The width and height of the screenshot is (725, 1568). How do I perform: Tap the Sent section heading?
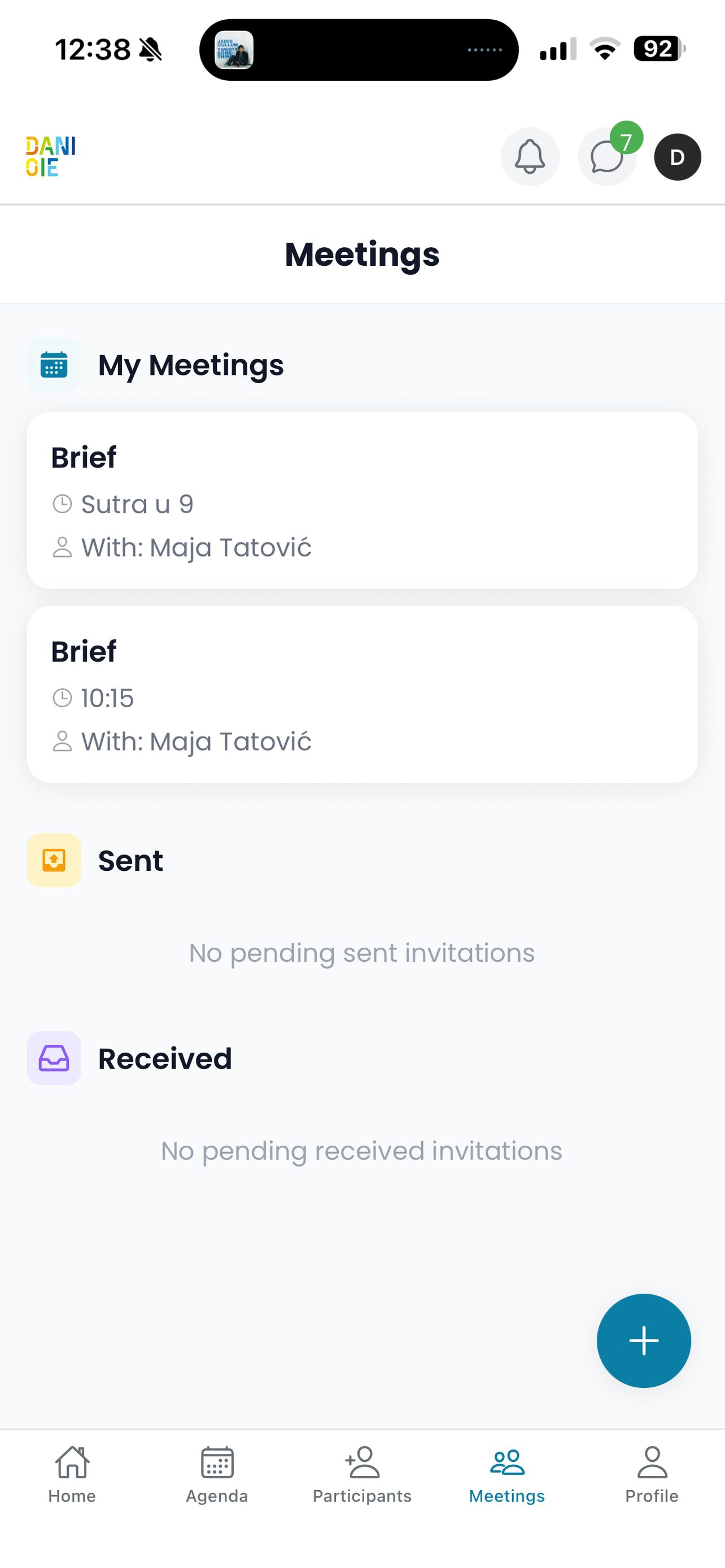tap(131, 861)
